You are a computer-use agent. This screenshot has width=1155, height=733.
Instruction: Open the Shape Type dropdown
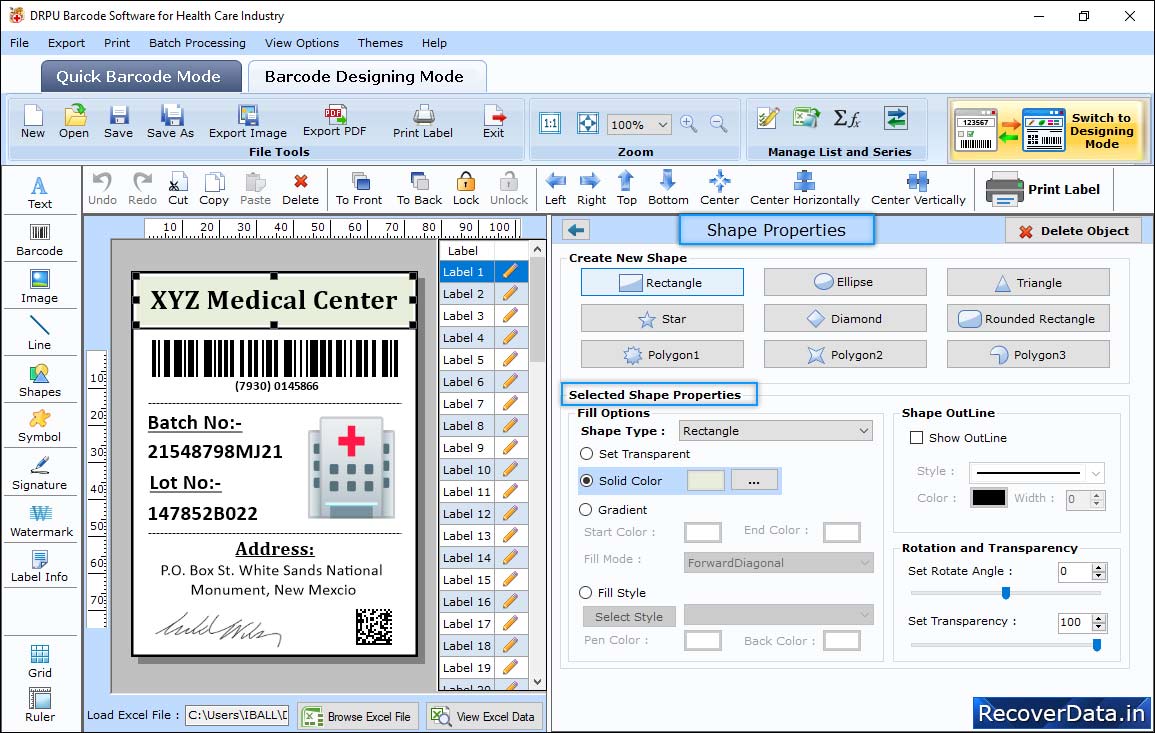(863, 431)
